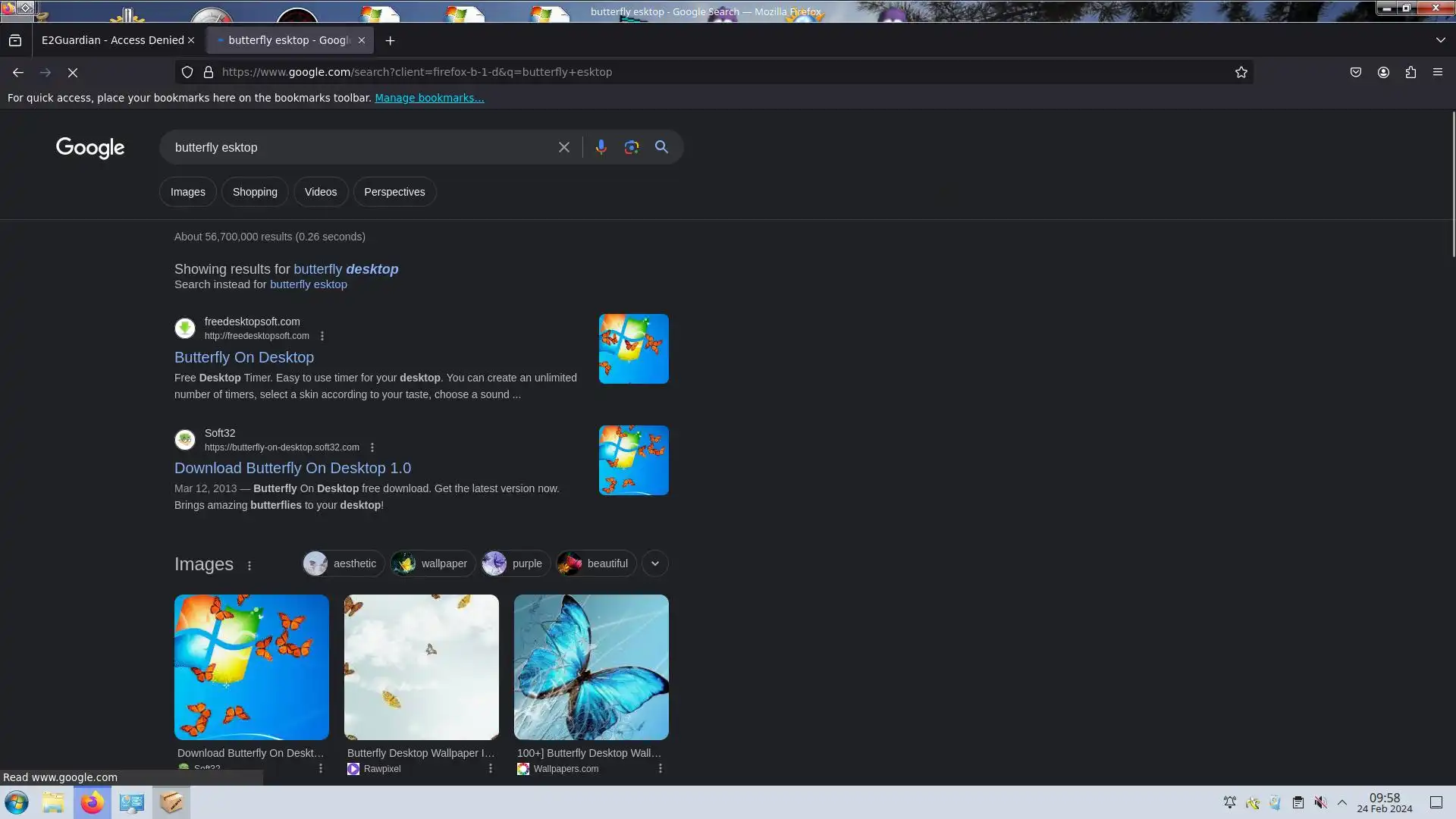Click the voice search microphone icon

click(x=601, y=147)
